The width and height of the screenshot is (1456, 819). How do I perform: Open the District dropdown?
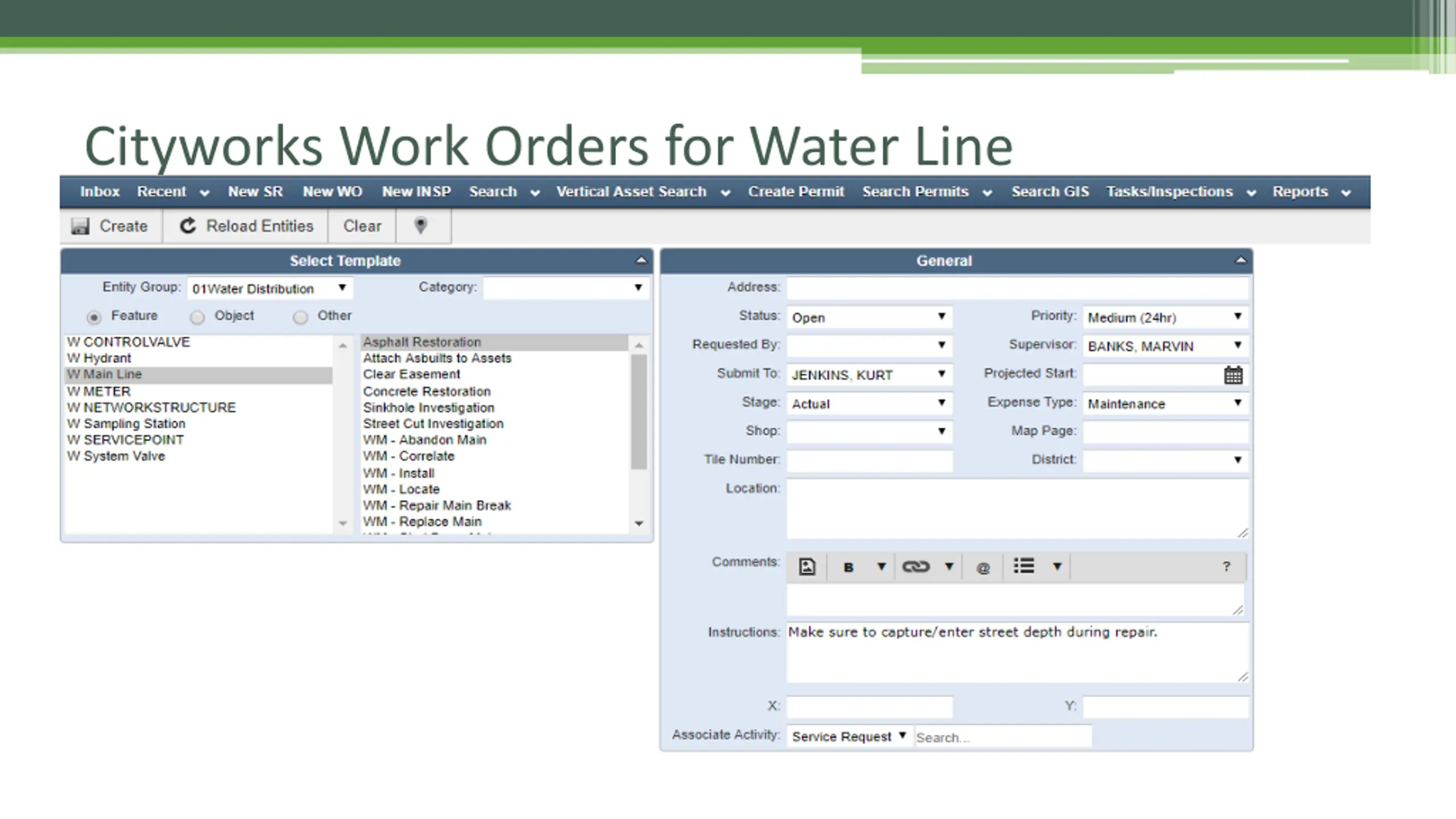click(1165, 460)
